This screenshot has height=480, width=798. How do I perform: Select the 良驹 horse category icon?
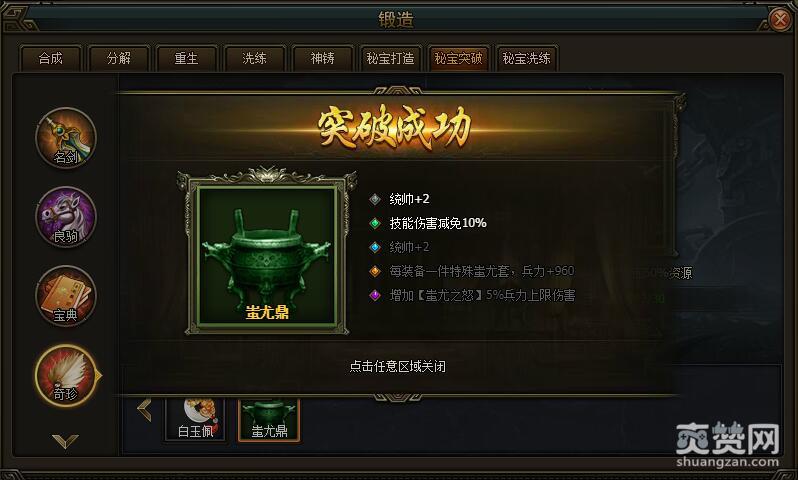pos(66,217)
